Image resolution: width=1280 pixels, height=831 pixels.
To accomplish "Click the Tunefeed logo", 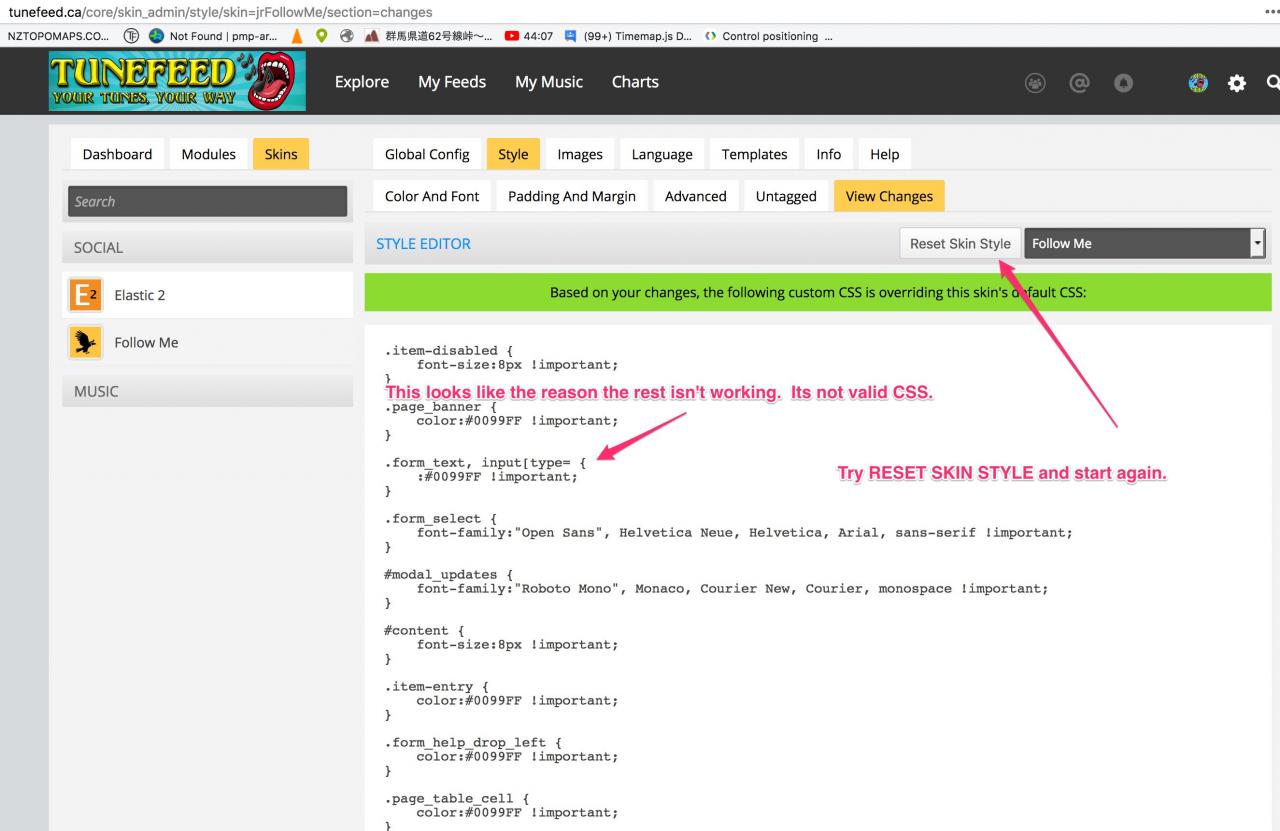I will (177, 82).
